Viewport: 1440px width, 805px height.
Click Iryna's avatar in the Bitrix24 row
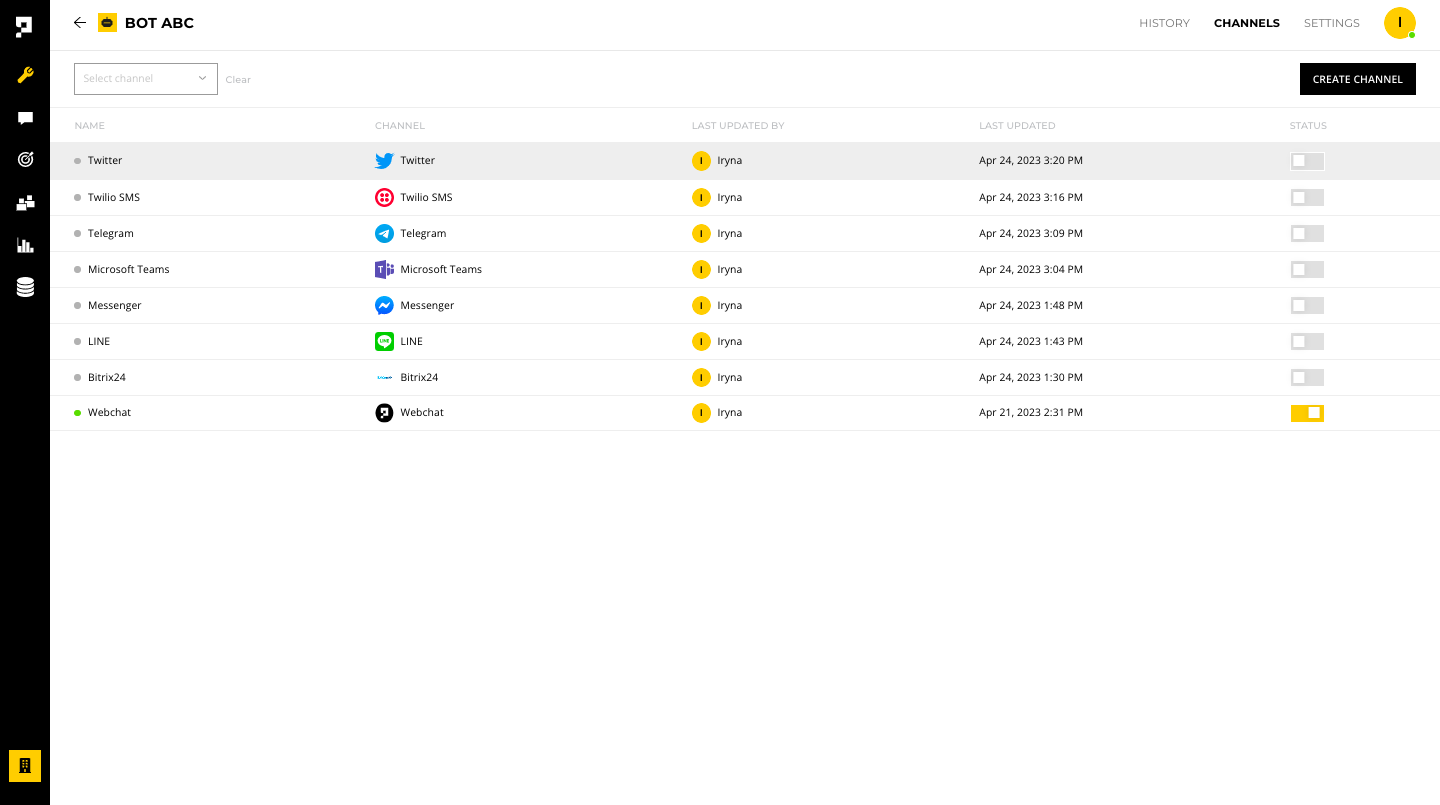tap(701, 377)
